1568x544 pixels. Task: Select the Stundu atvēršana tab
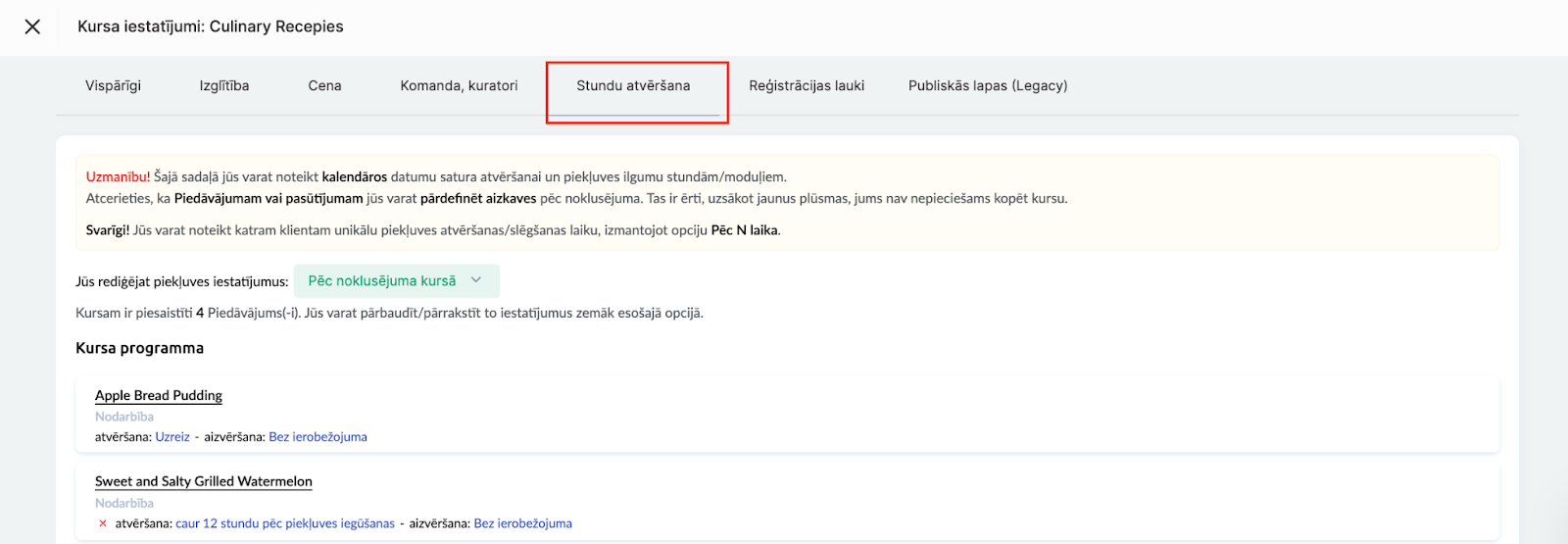click(x=633, y=86)
